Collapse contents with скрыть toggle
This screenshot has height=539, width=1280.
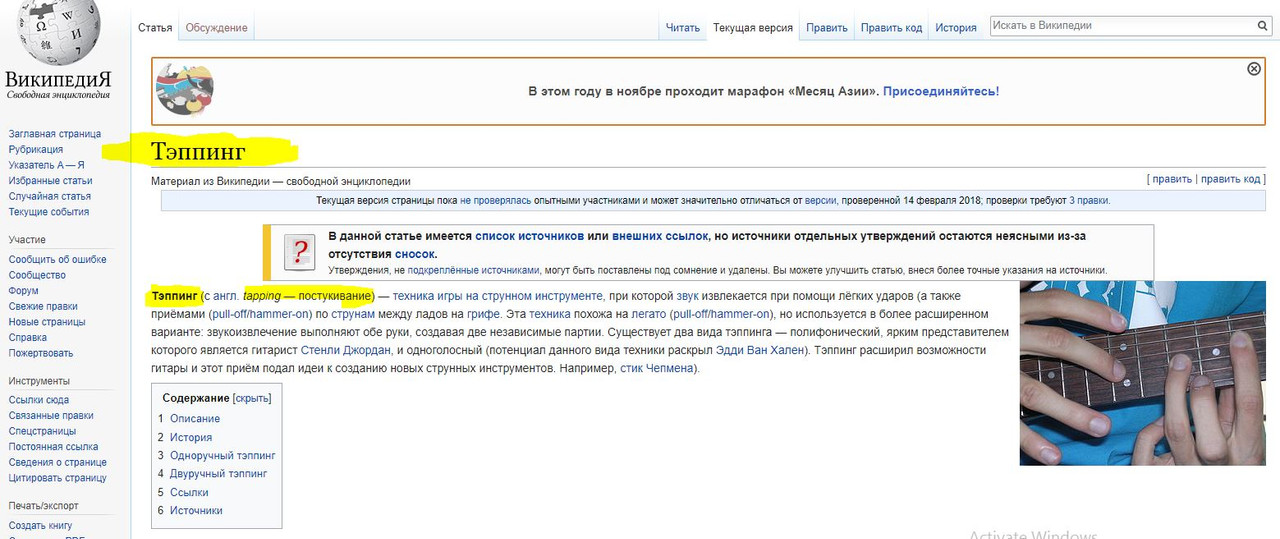[252, 398]
